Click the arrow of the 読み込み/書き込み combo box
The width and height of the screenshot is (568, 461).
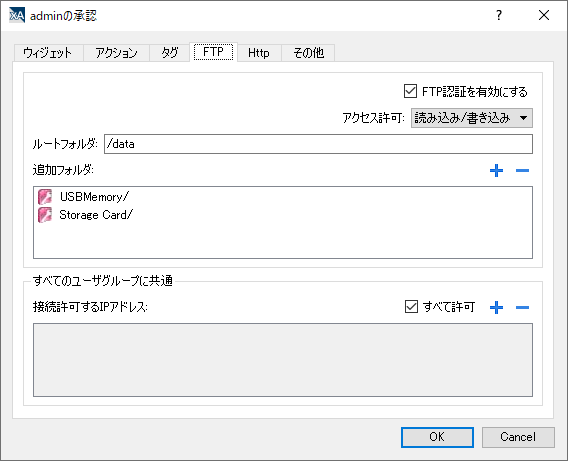(523, 118)
